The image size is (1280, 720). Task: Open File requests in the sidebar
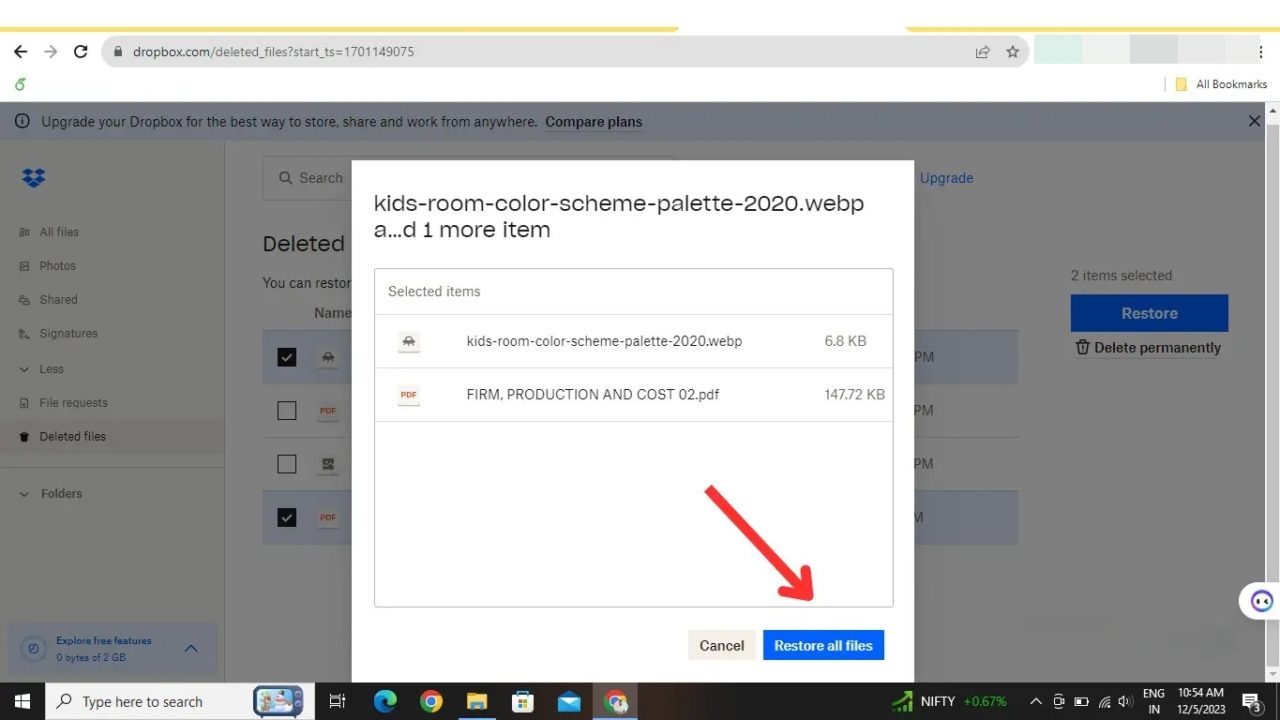[74, 402]
